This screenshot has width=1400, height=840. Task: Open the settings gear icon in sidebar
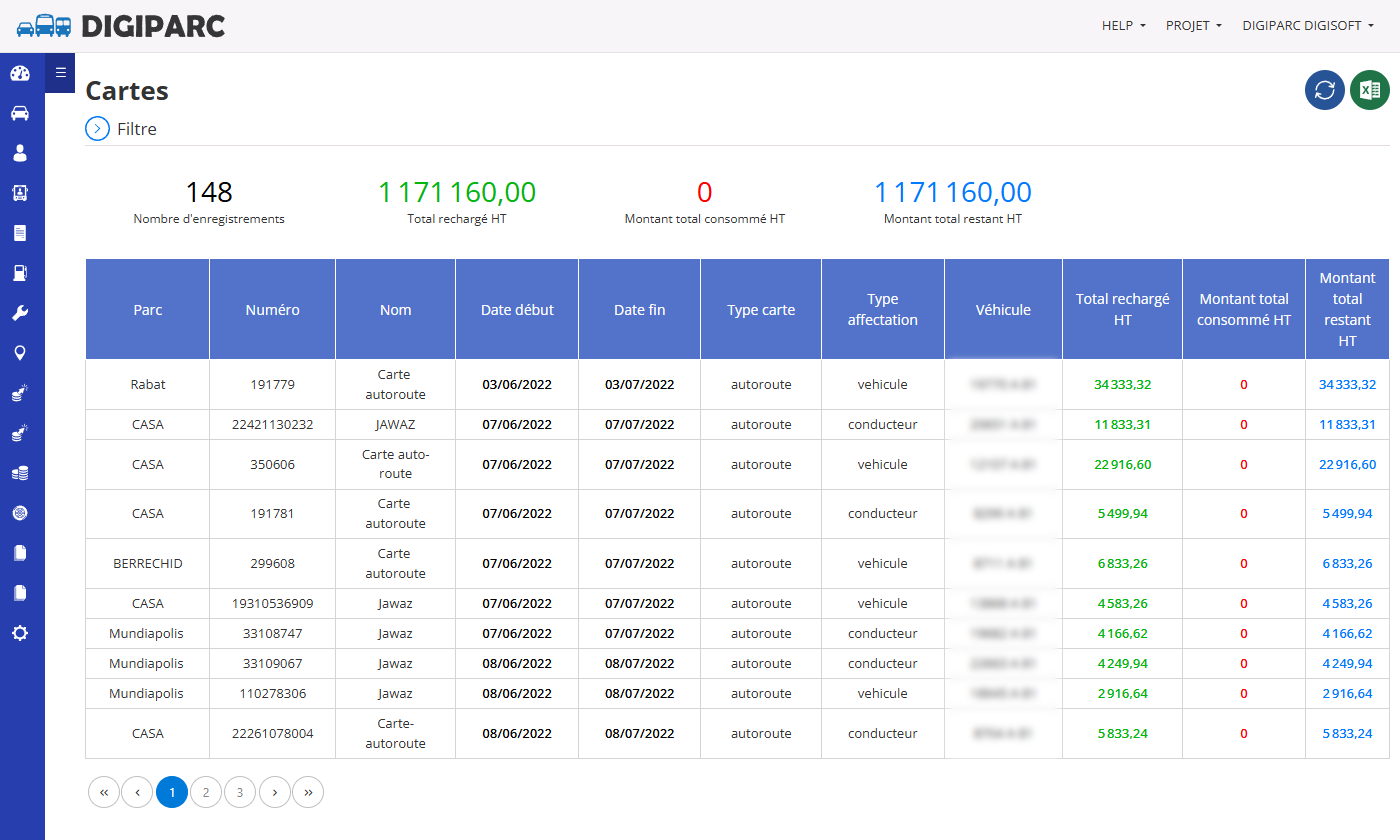coord(20,633)
